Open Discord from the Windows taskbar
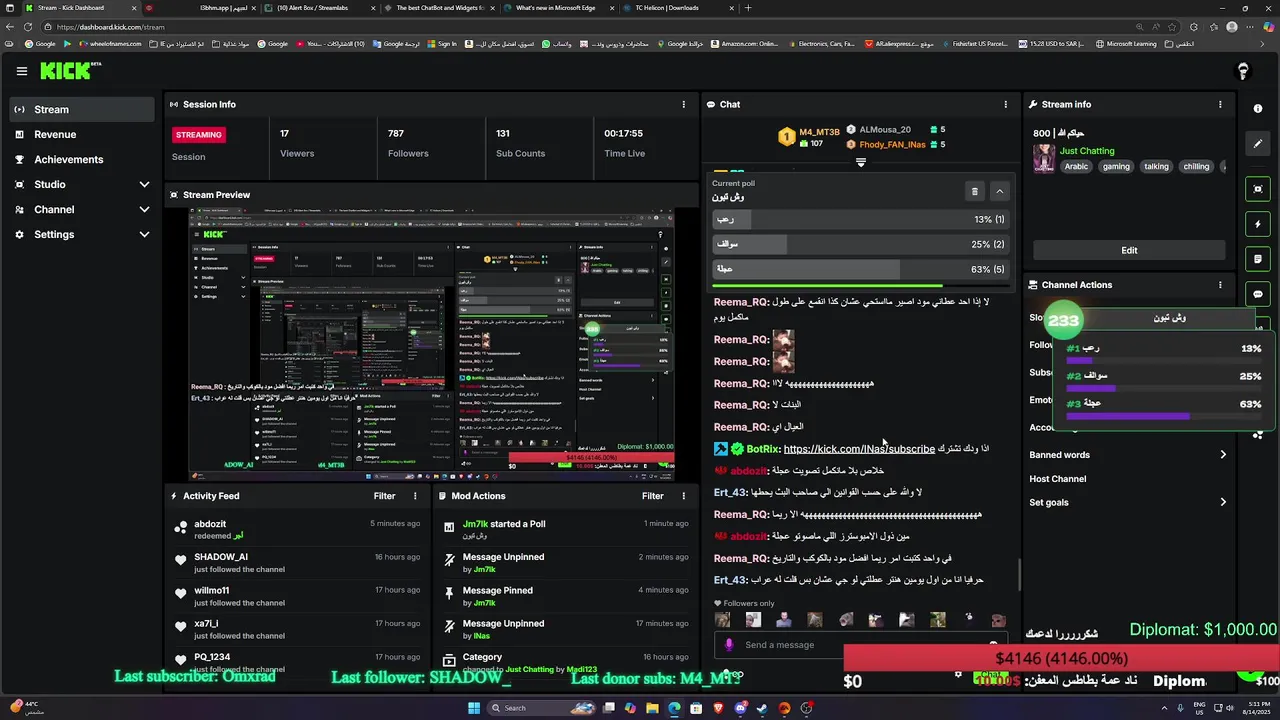 [740, 708]
